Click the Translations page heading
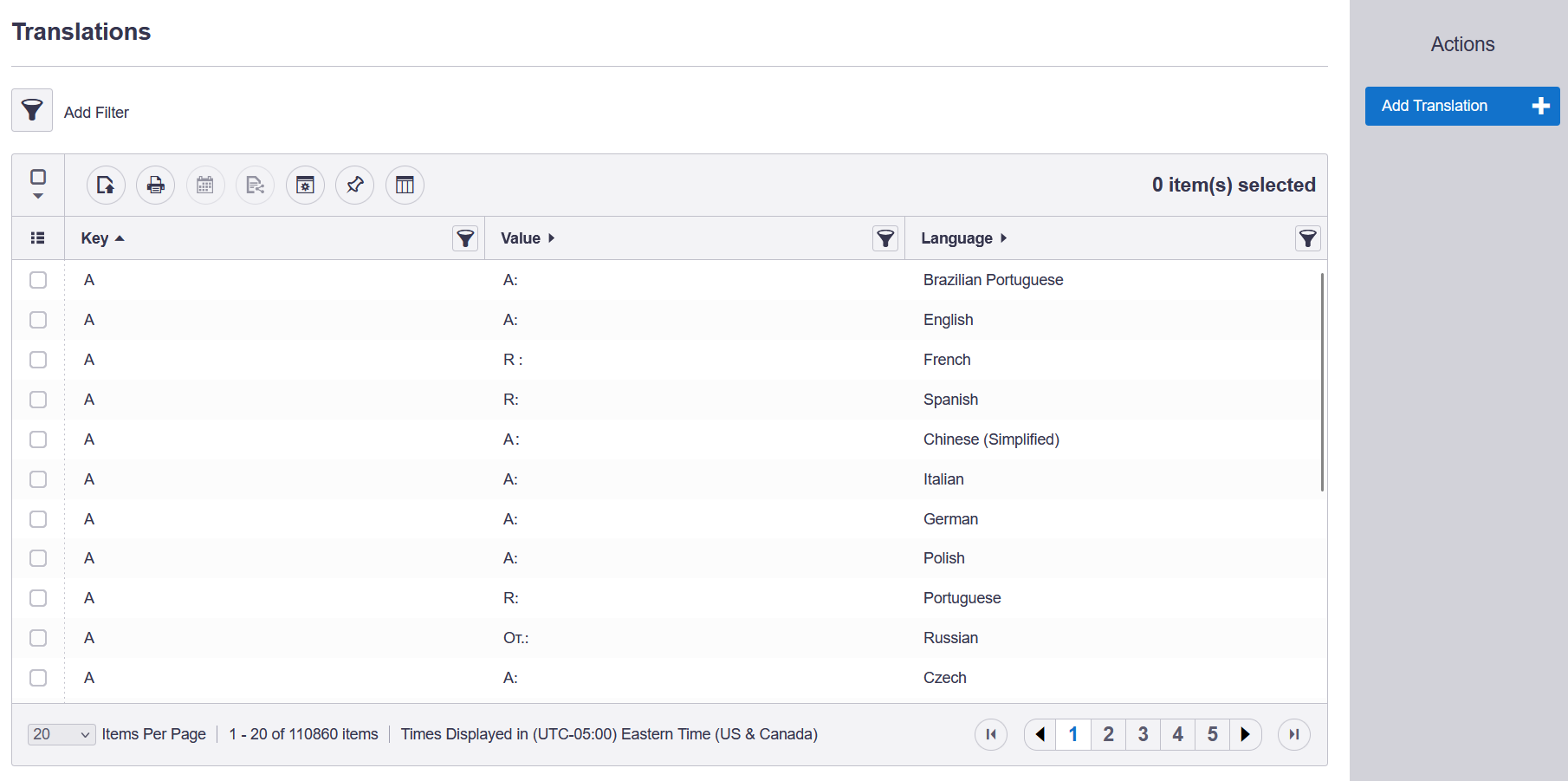Screen dimensions: 1568x781 coord(81,32)
